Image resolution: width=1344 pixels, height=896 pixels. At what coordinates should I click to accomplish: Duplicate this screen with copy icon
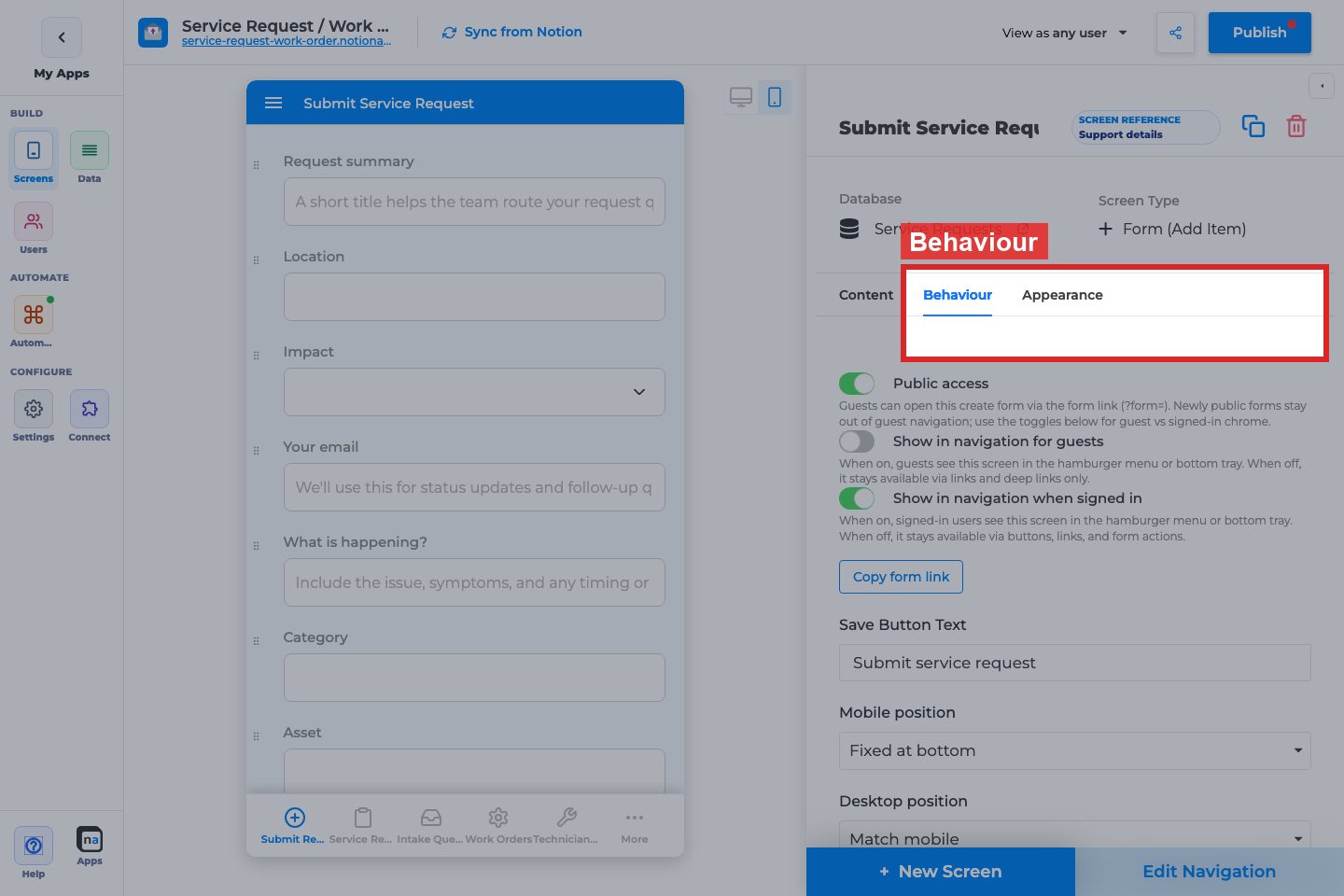[1253, 126]
